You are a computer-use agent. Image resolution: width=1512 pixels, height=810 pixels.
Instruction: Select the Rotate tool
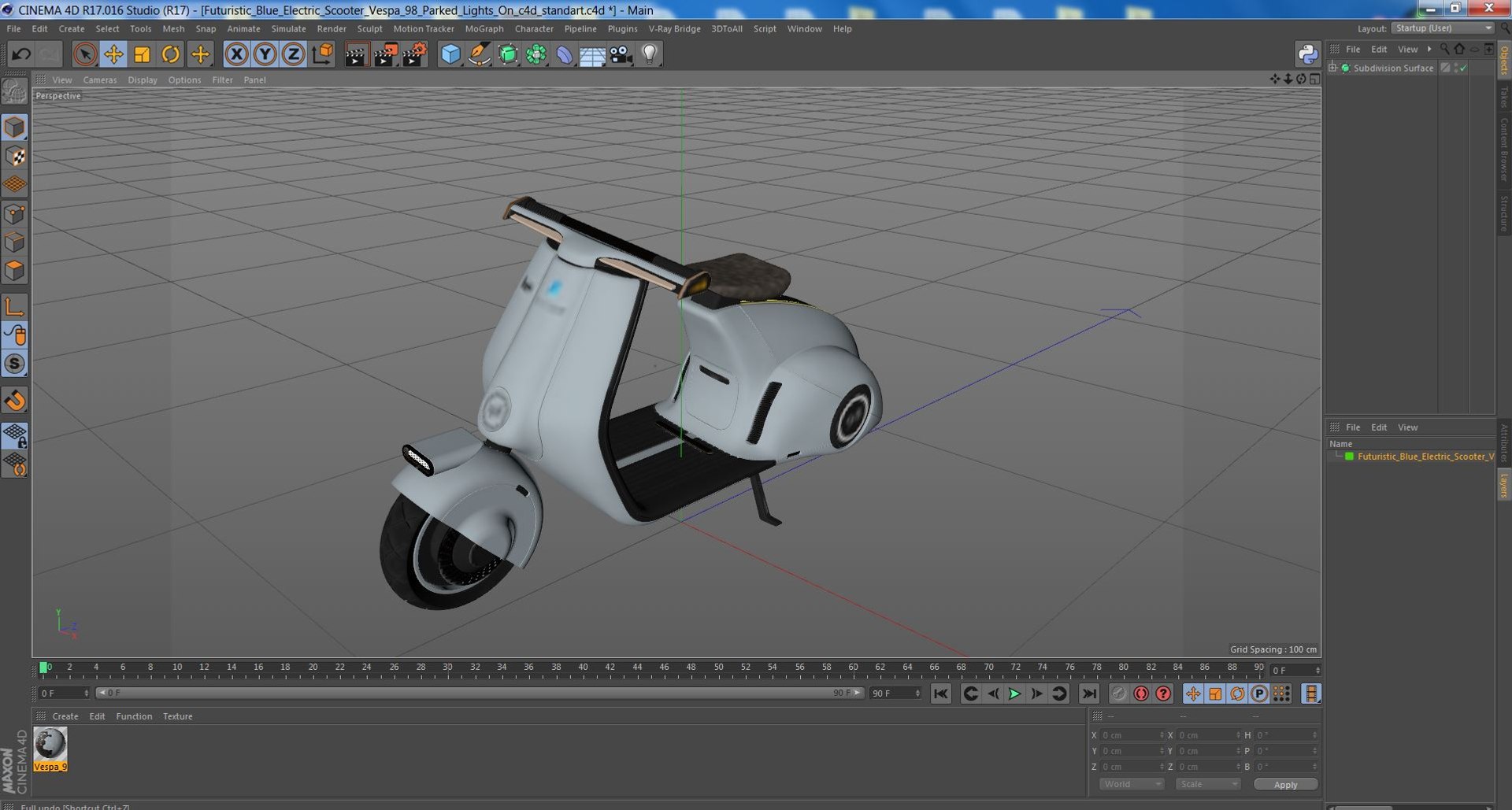coord(171,54)
